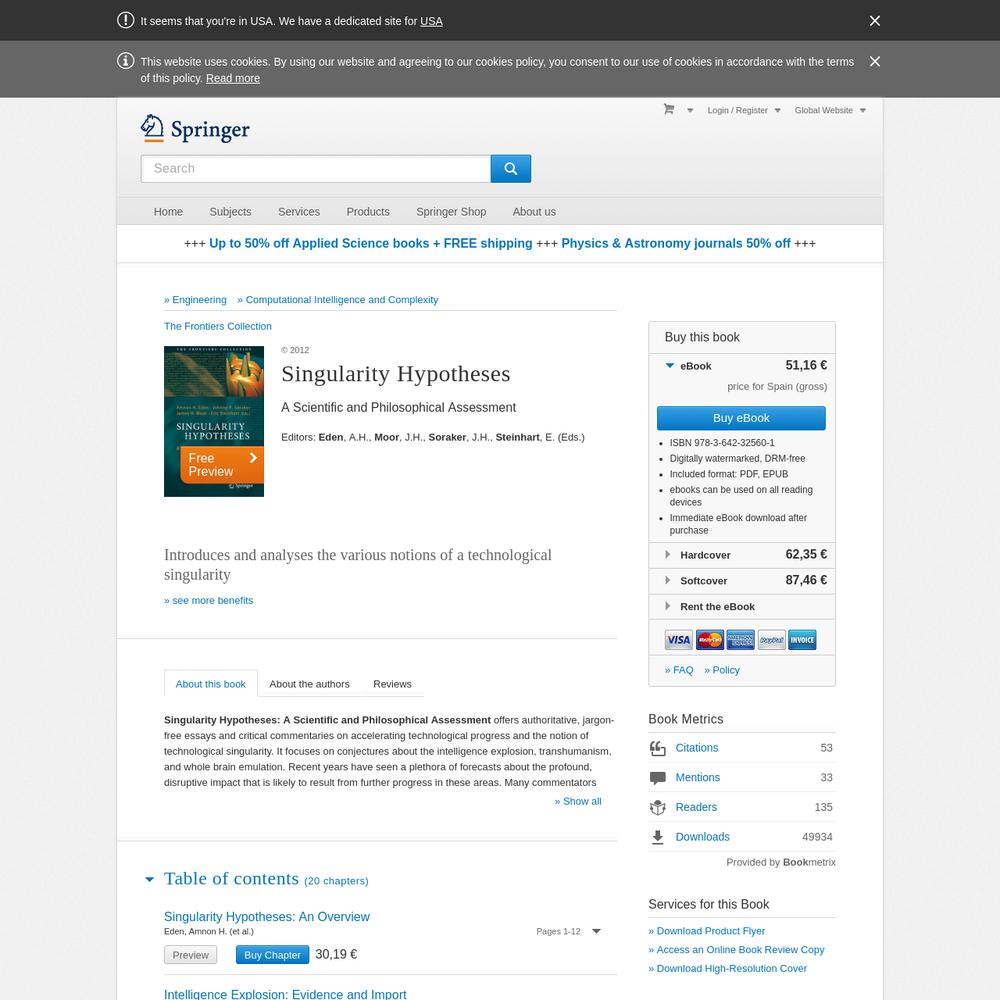1000x1000 pixels.
Task: Open the Mentions metric link
Action: click(698, 777)
